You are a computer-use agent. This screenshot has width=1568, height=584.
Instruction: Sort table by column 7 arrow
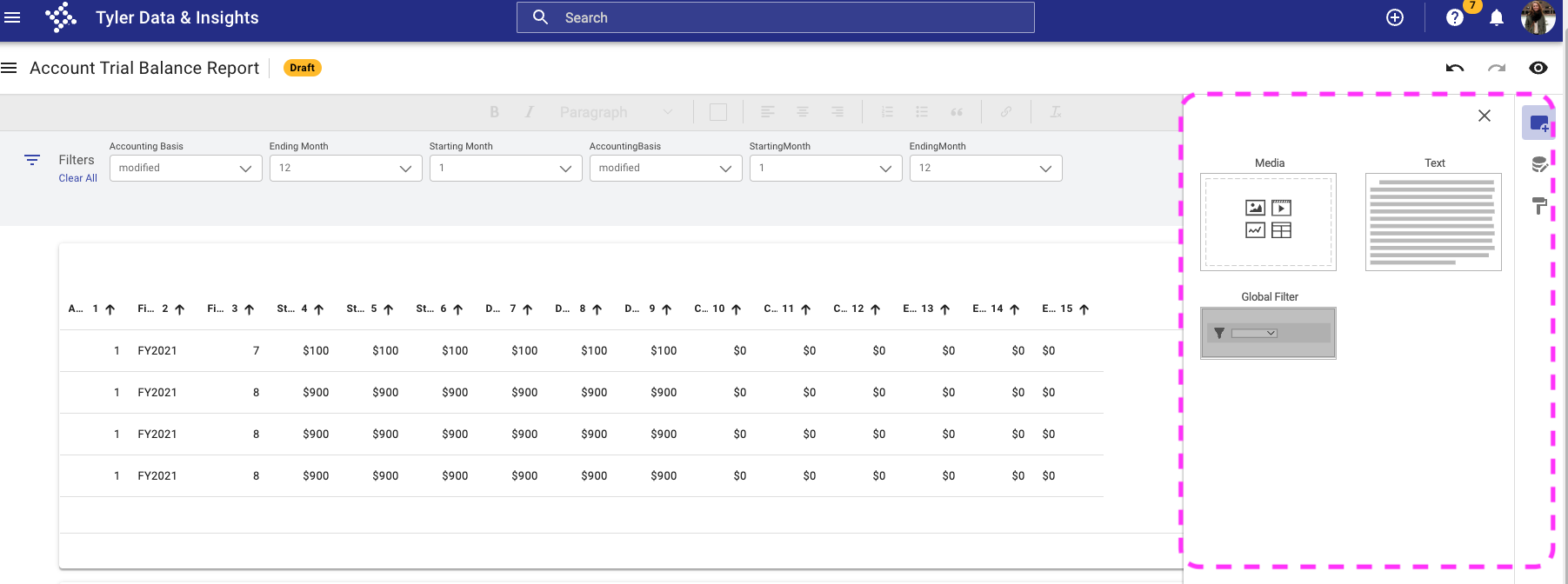coord(528,309)
